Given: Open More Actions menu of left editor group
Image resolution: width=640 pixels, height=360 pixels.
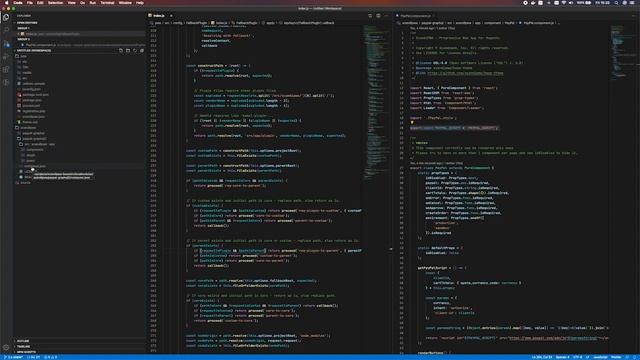Looking at the screenshot, I should pos(386,16).
